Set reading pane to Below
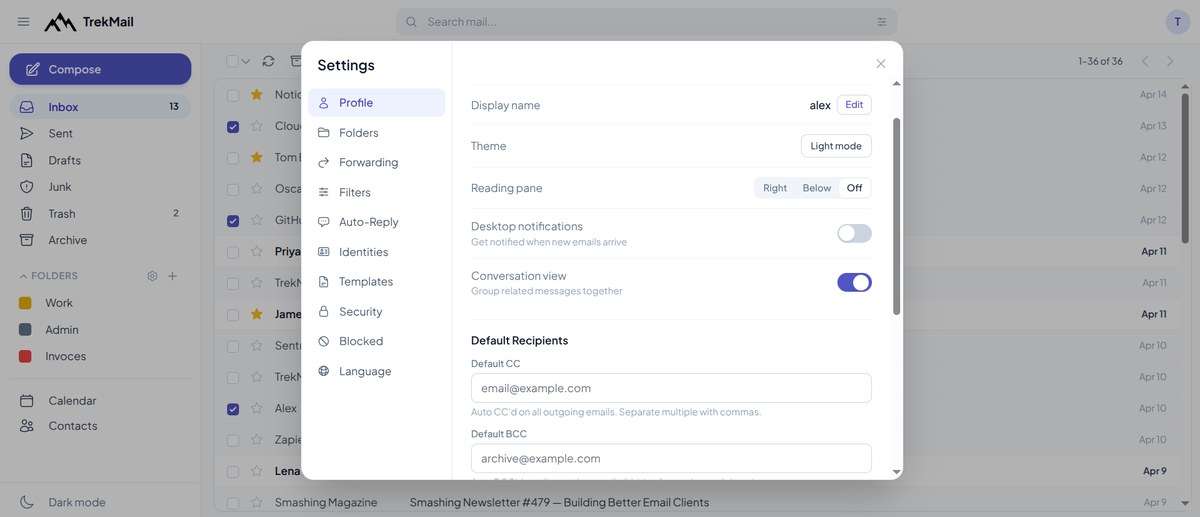1200x517 pixels. tap(817, 188)
